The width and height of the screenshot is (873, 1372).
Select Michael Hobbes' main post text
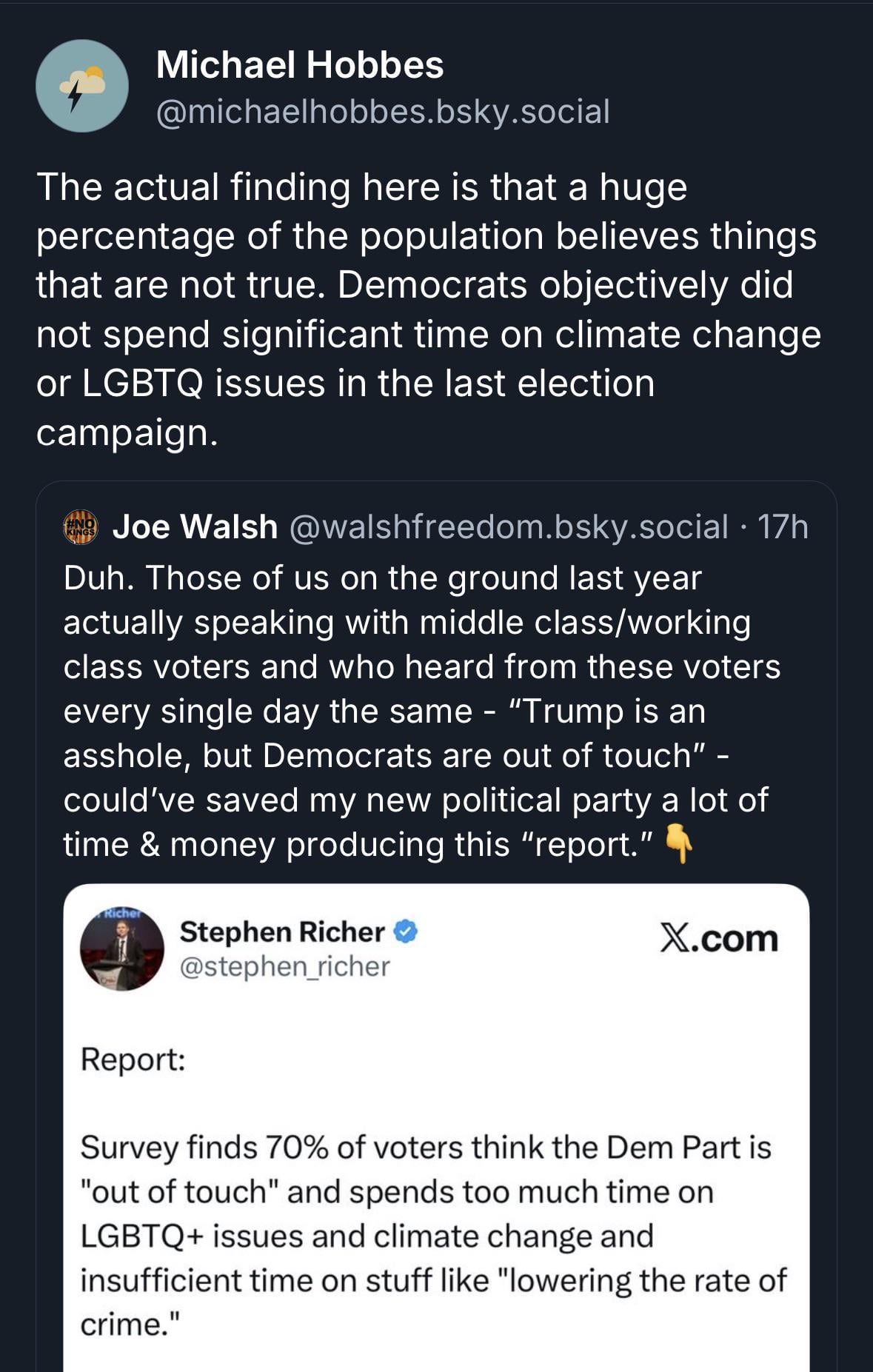point(428,309)
